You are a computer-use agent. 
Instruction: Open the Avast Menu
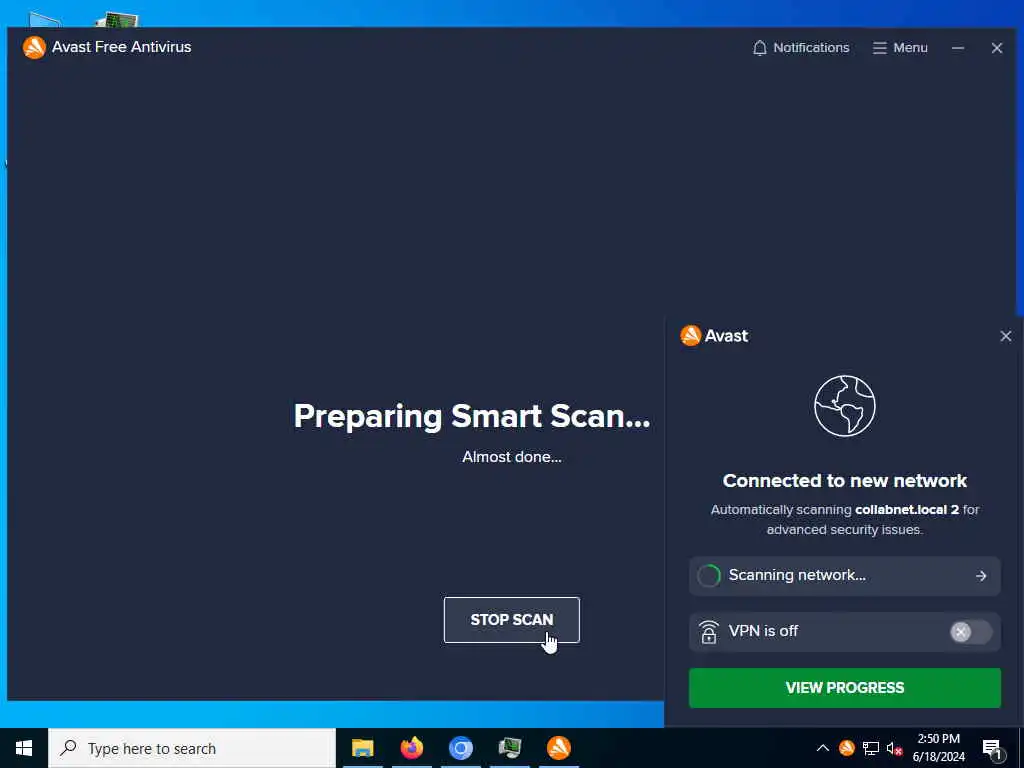click(900, 48)
